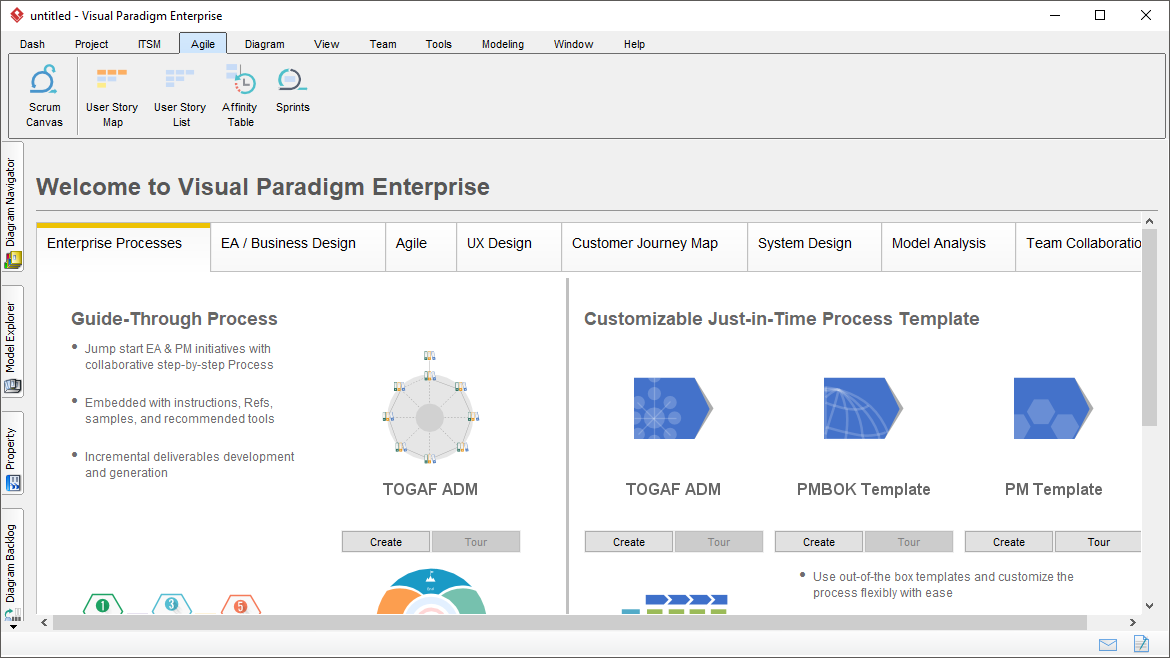Click Create under Just-in-Time TOGAF ADM template
The width and height of the screenshot is (1170, 658).
629,542
